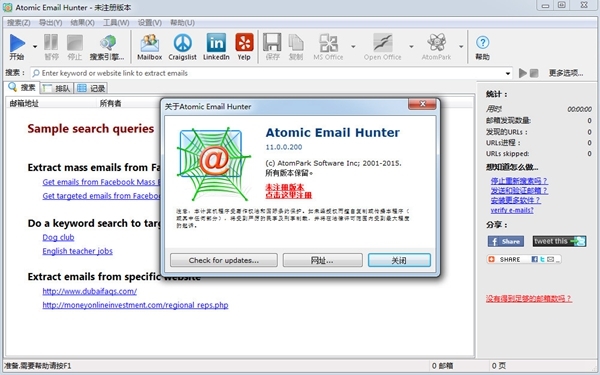Expand the AtomPark dropdown arrow

click(x=461, y=46)
